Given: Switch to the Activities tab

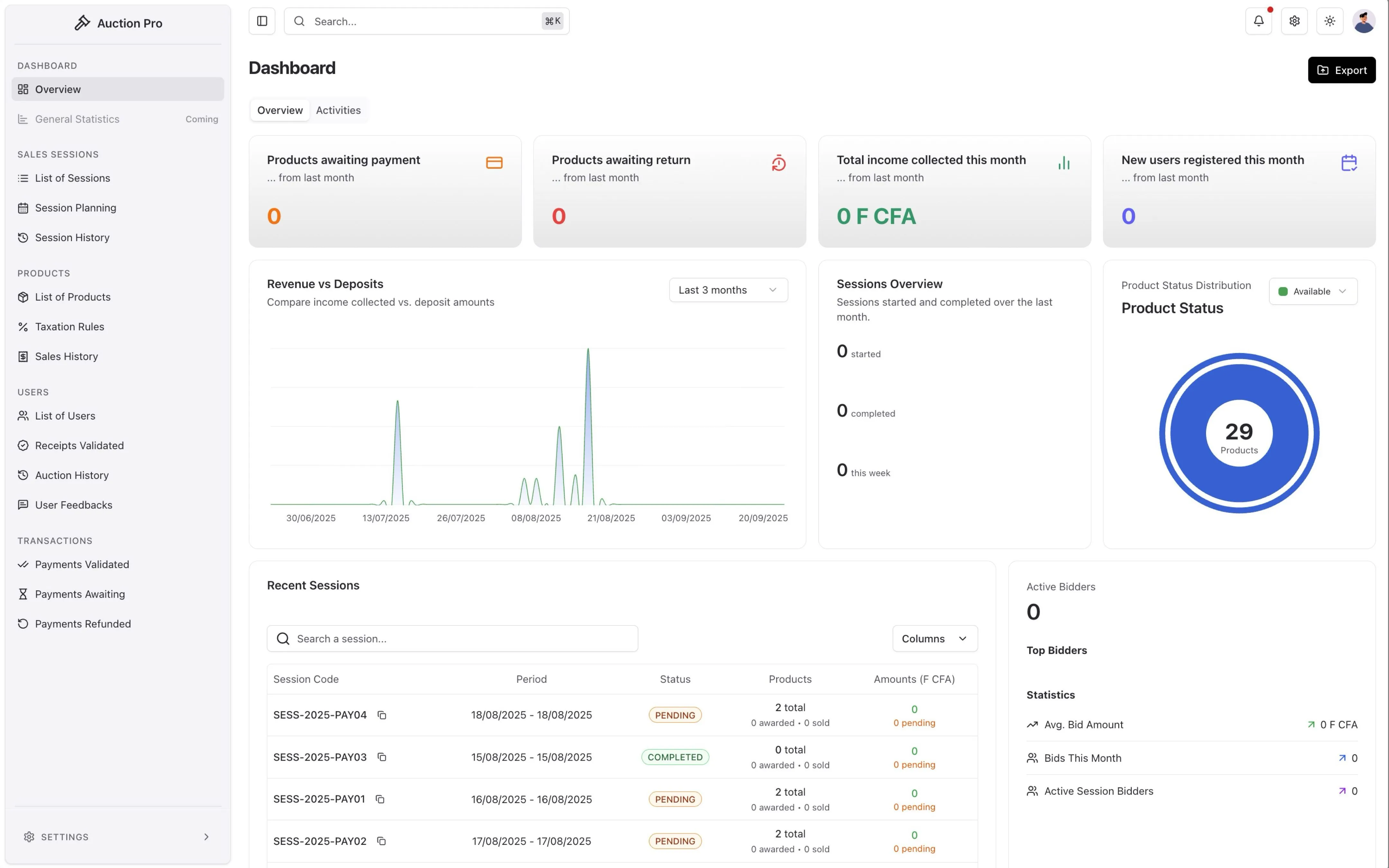Looking at the screenshot, I should 338,110.
